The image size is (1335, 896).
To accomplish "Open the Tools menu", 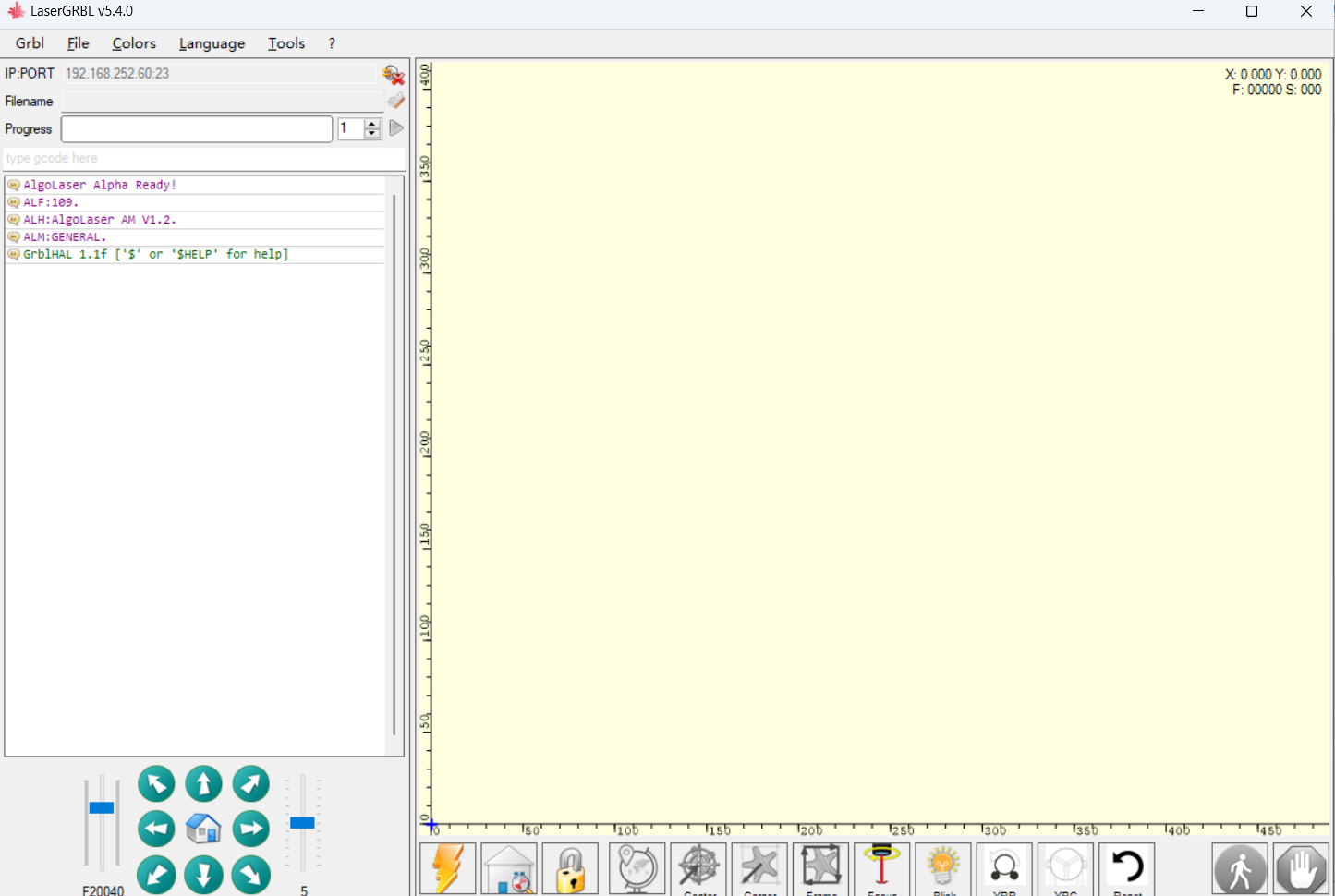I will [286, 43].
